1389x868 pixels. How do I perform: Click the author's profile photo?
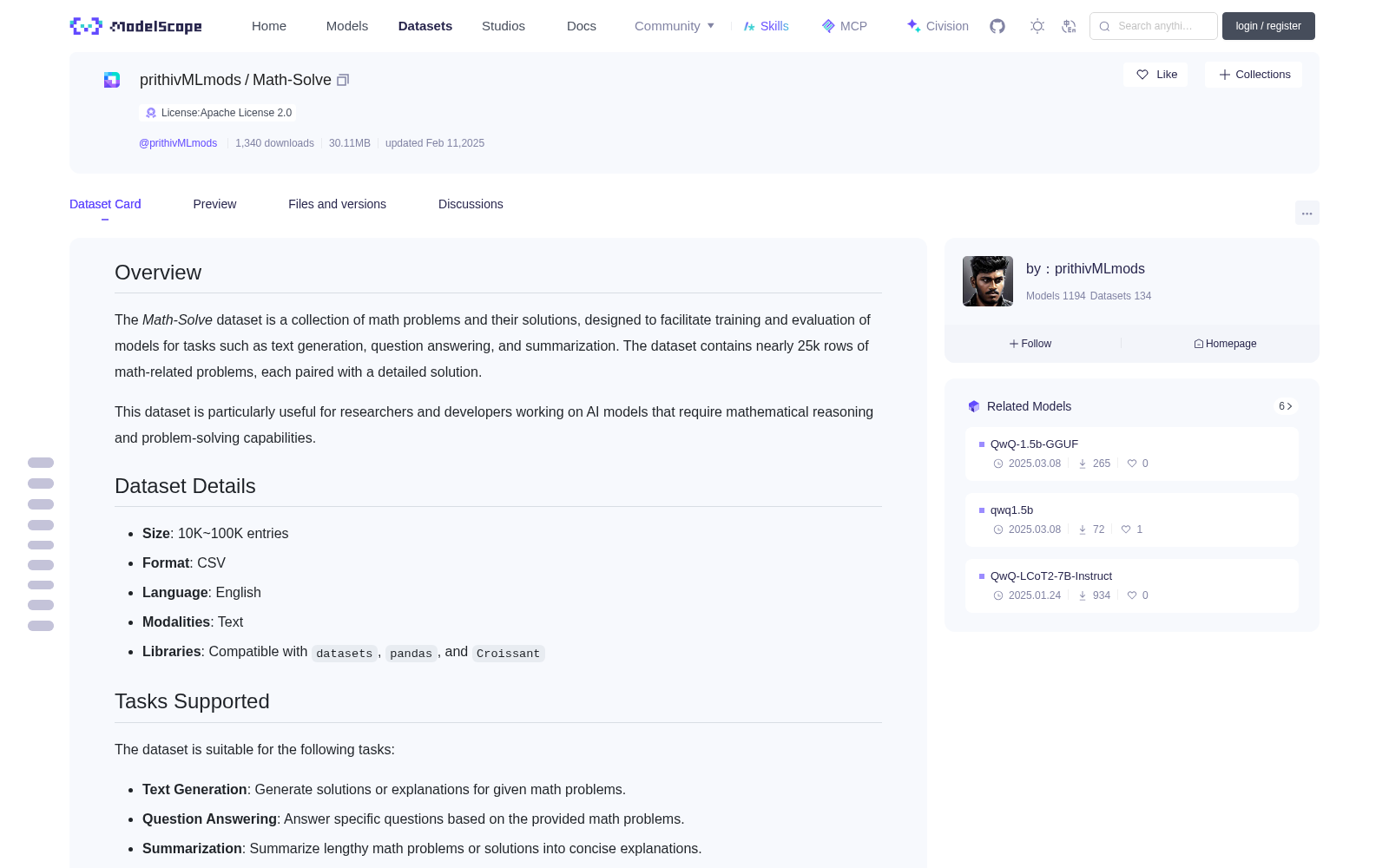click(988, 281)
